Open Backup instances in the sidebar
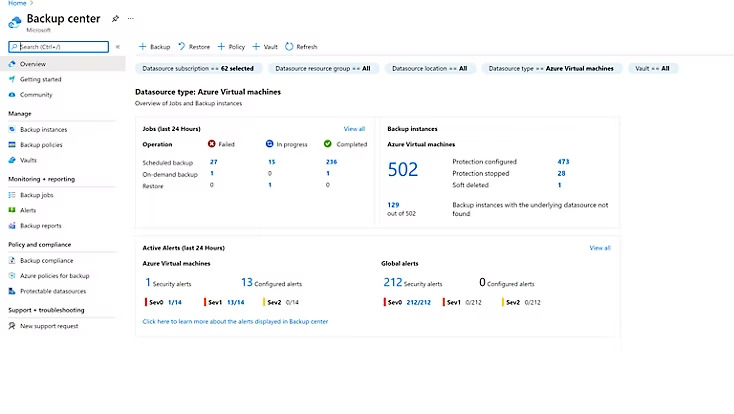 coord(44,130)
